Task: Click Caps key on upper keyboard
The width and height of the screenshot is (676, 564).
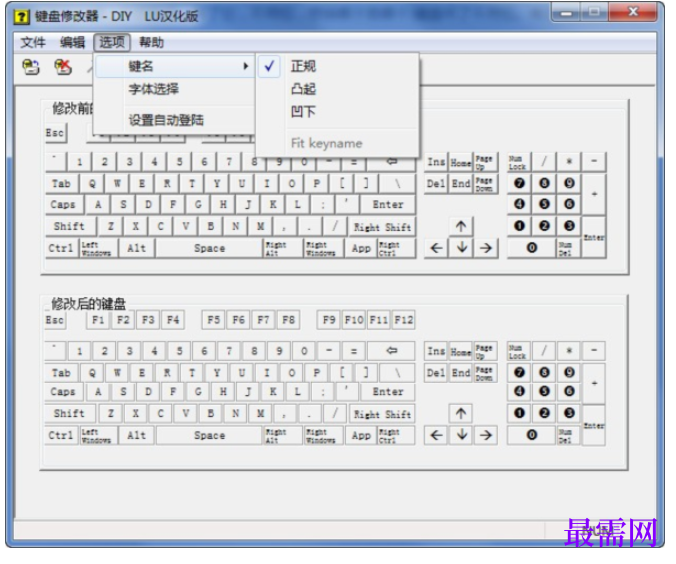Action: pyautogui.click(x=63, y=204)
